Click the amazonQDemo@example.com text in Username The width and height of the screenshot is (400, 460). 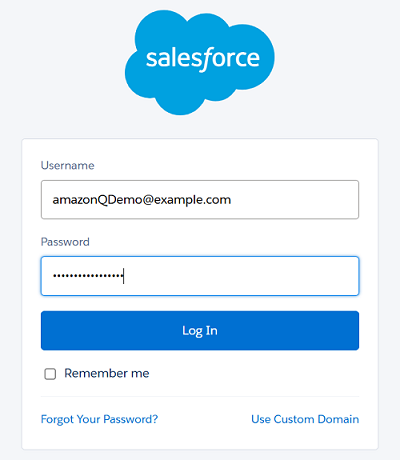pos(142,200)
